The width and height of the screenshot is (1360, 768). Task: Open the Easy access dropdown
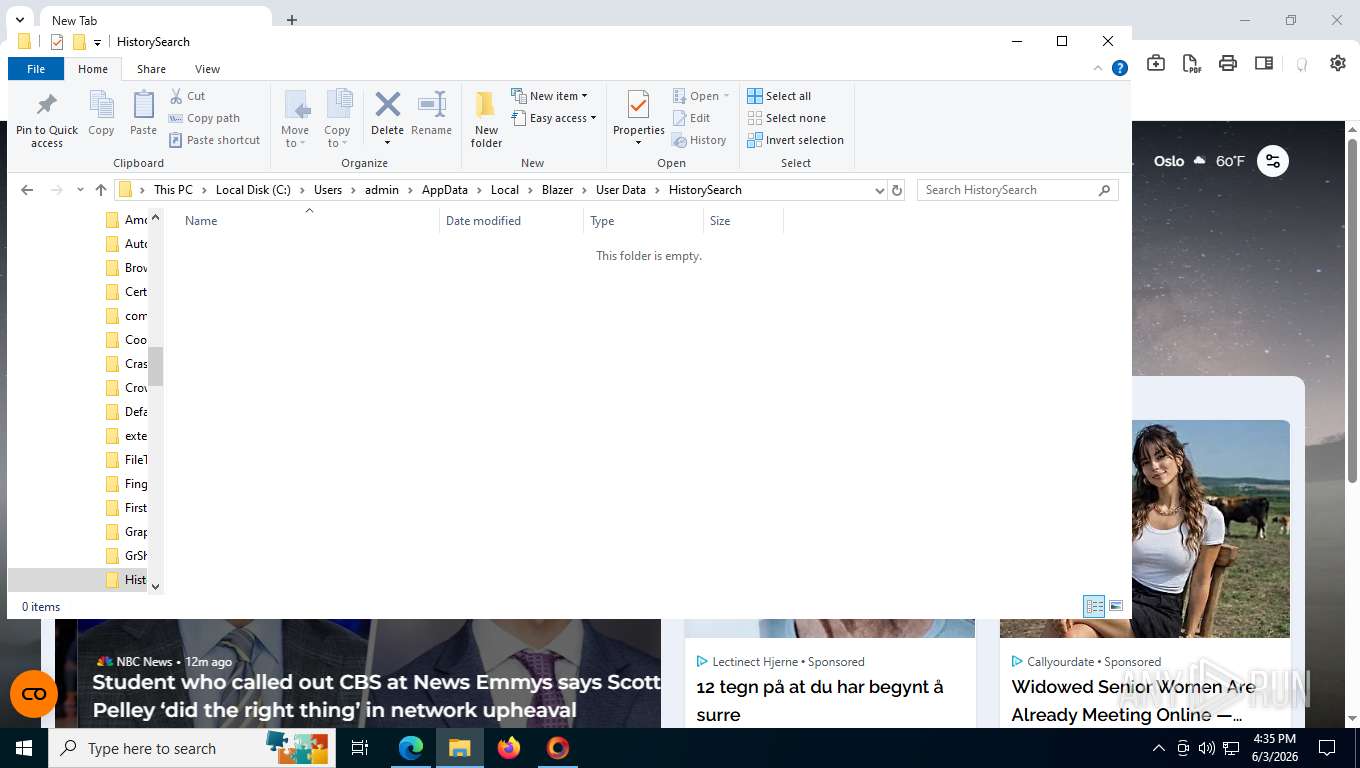tap(553, 118)
